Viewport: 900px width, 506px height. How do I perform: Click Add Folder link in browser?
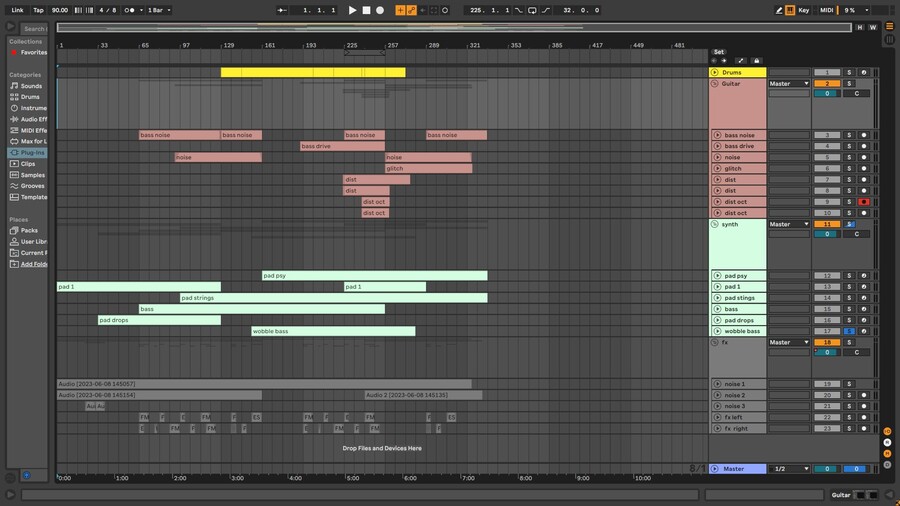point(34,264)
